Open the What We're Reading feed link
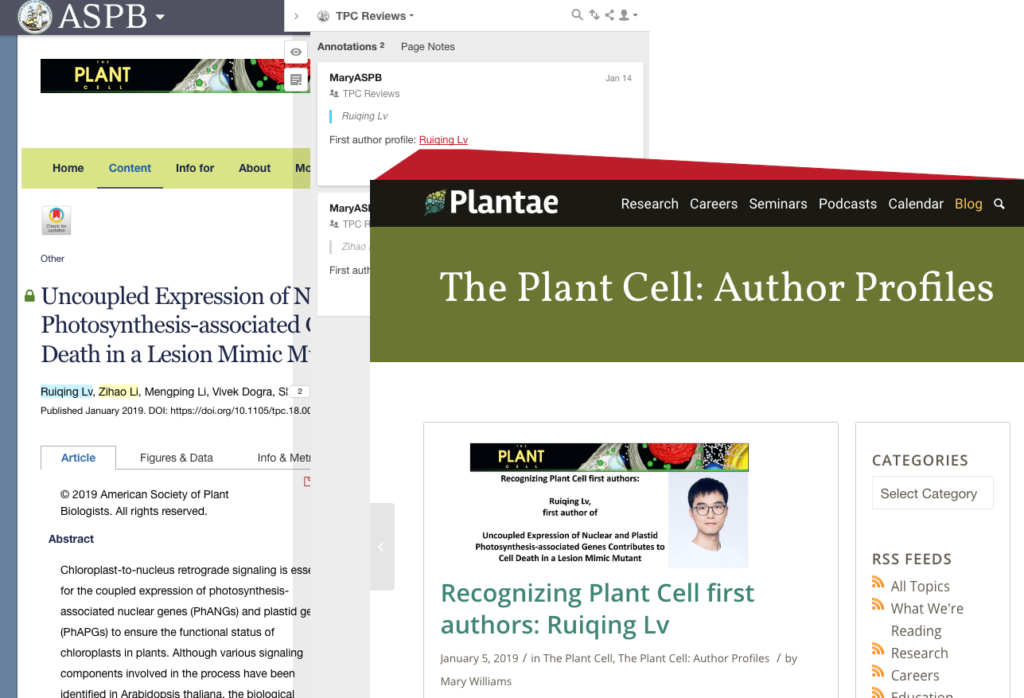 pyautogui.click(x=927, y=620)
